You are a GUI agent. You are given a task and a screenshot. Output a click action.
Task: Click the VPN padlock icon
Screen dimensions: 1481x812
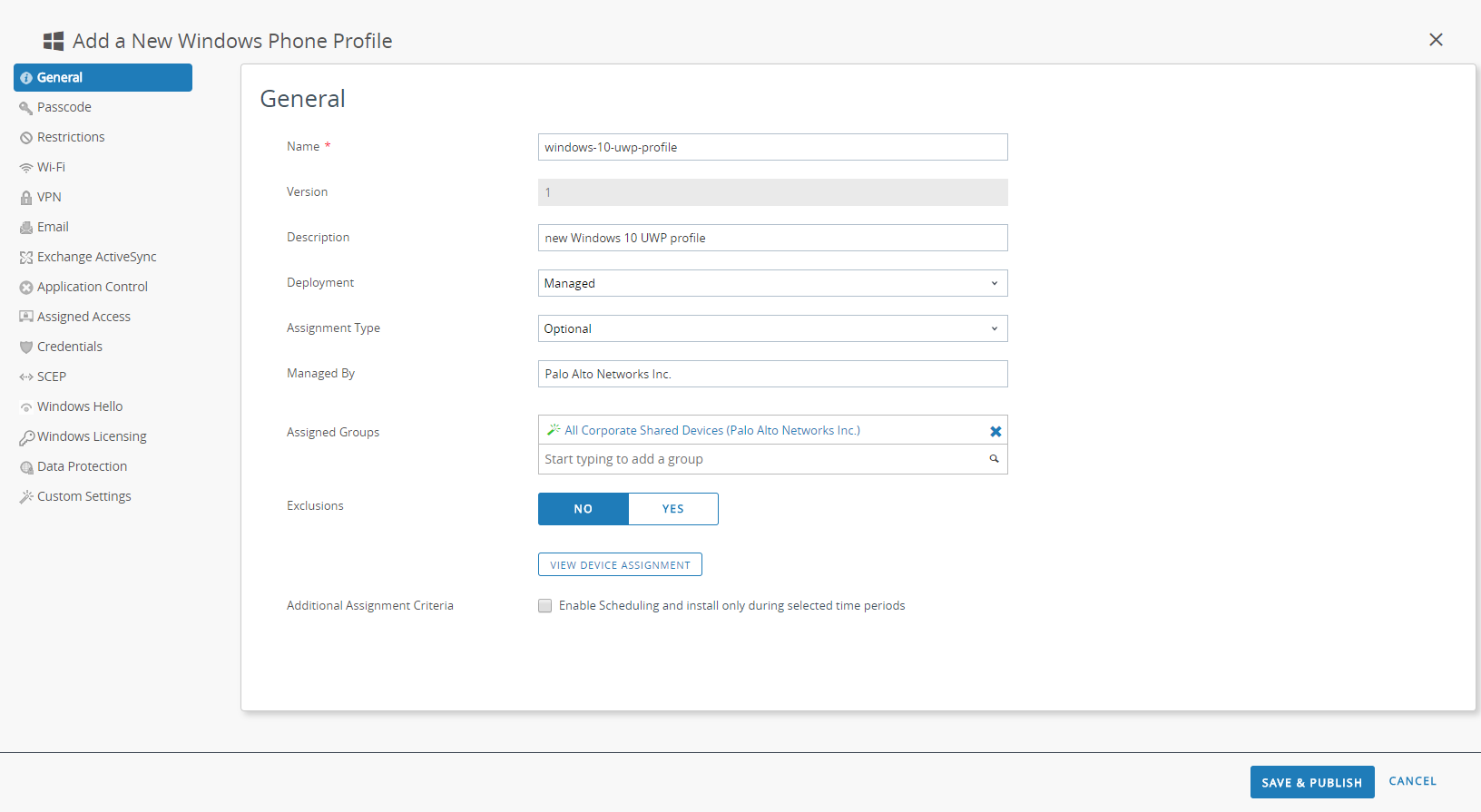pyautogui.click(x=25, y=198)
